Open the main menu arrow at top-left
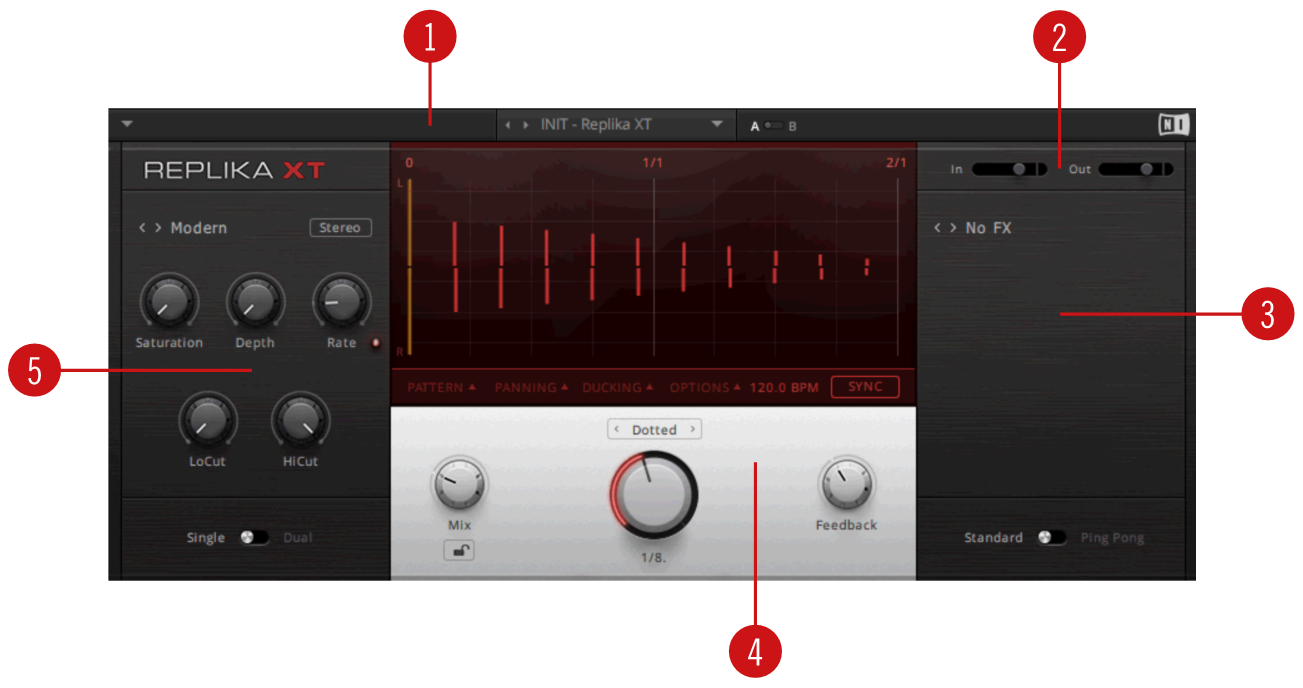Viewport: 1303px width, 688px height. pyautogui.click(x=127, y=125)
